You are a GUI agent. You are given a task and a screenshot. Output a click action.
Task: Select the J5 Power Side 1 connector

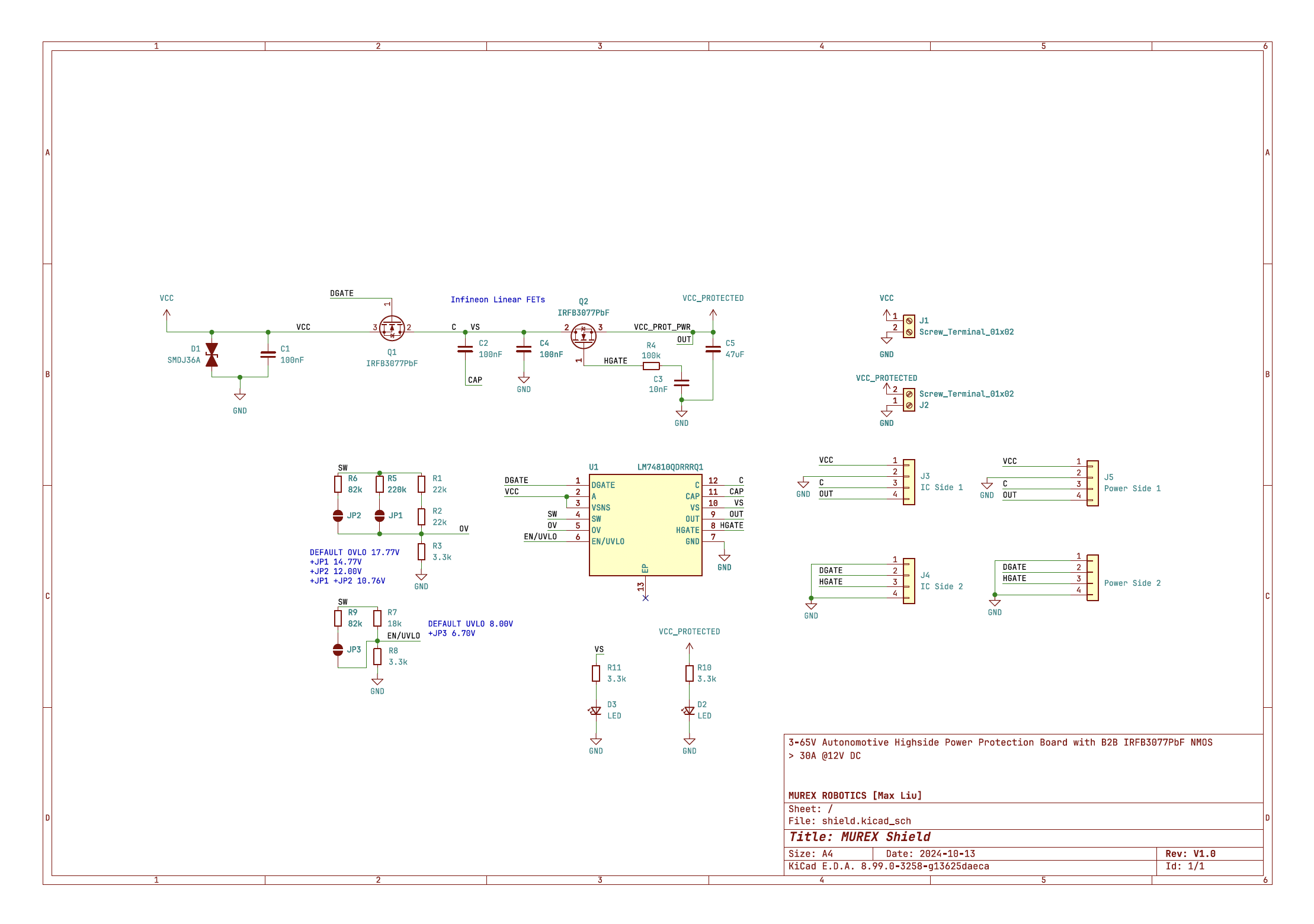(1092, 483)
